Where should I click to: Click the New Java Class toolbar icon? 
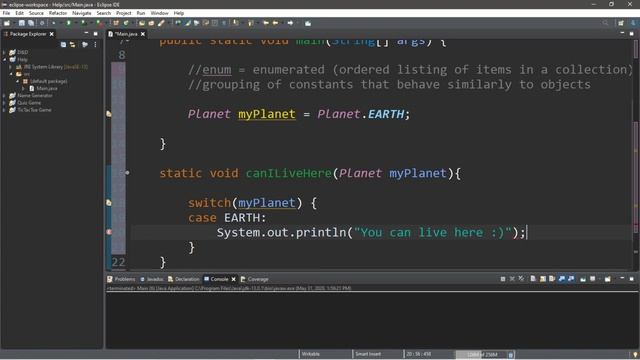(126, 23)
